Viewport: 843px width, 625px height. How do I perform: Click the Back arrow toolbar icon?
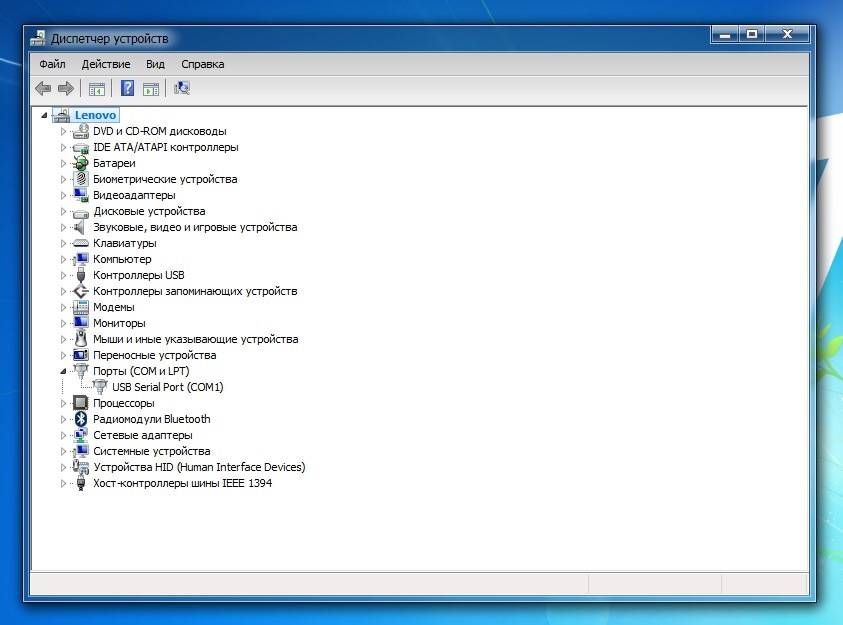tap(43, 89)
